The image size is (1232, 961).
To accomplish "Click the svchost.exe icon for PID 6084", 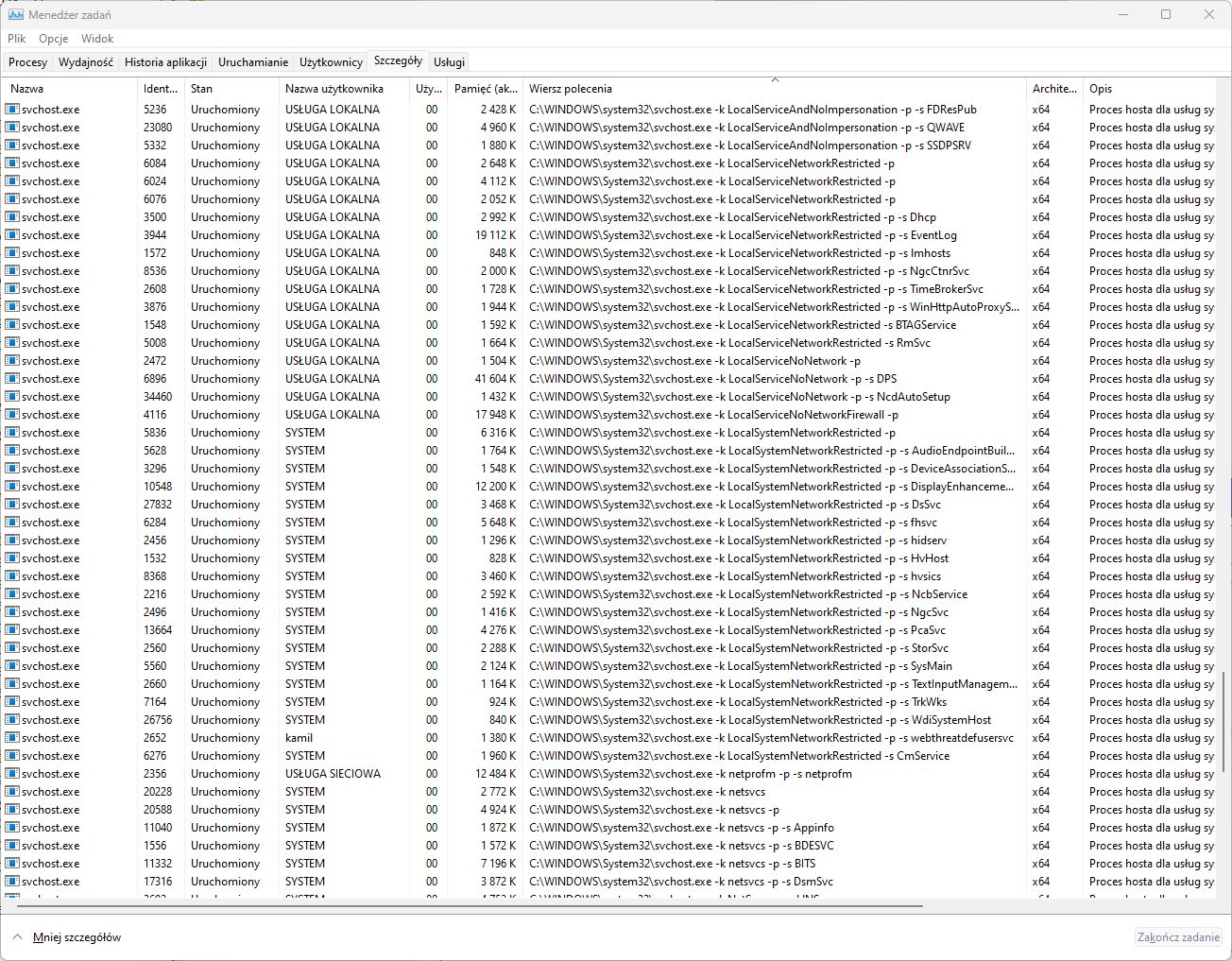I will [x=12, y=163].
